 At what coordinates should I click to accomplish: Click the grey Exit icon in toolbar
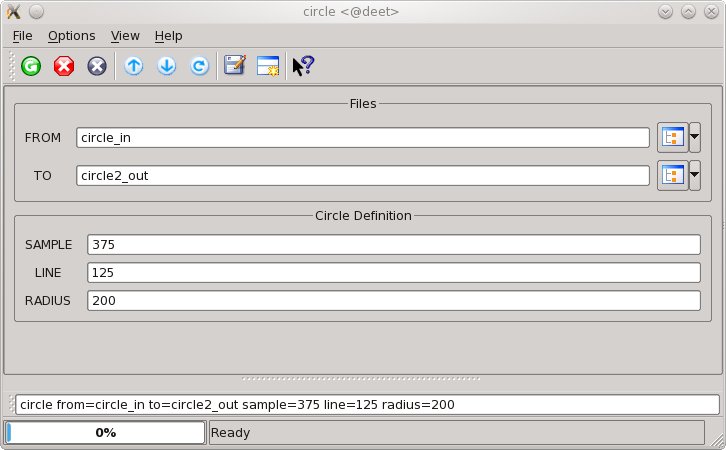[97, 66]
